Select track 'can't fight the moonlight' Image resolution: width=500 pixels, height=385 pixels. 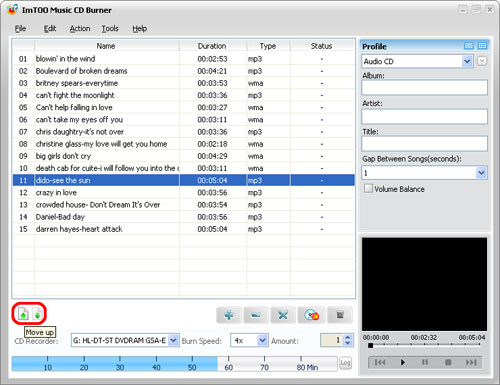(x=184, y=95)
